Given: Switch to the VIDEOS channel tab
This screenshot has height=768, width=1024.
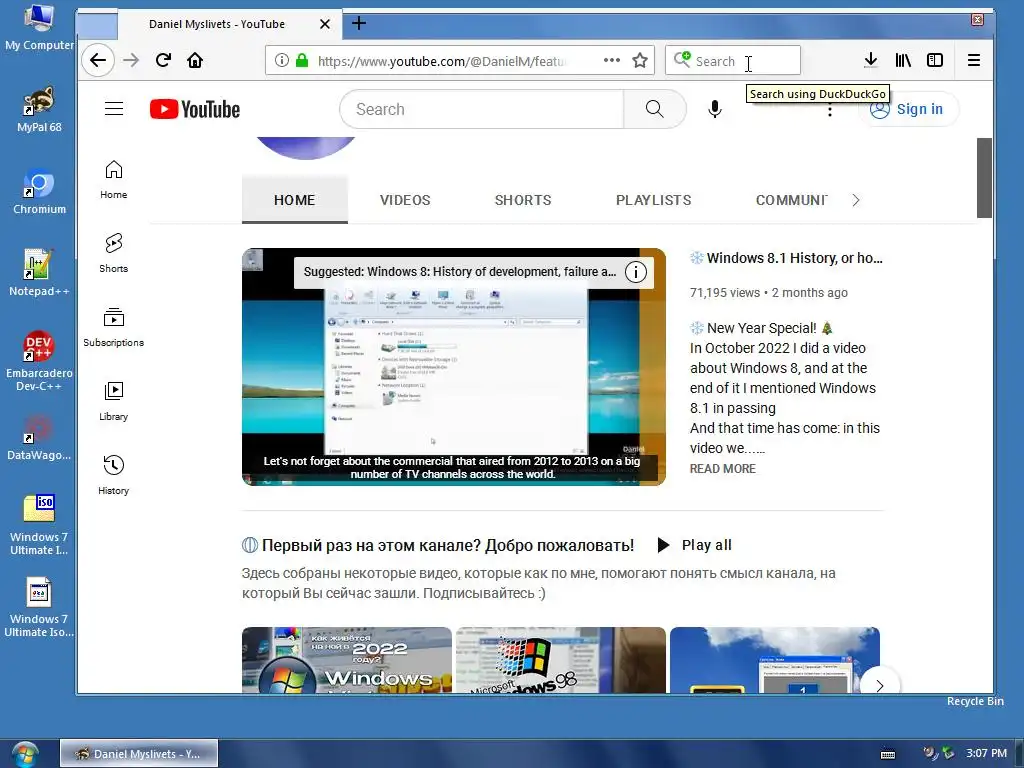Looking at the screenshot, I should [x=405, y=200].
